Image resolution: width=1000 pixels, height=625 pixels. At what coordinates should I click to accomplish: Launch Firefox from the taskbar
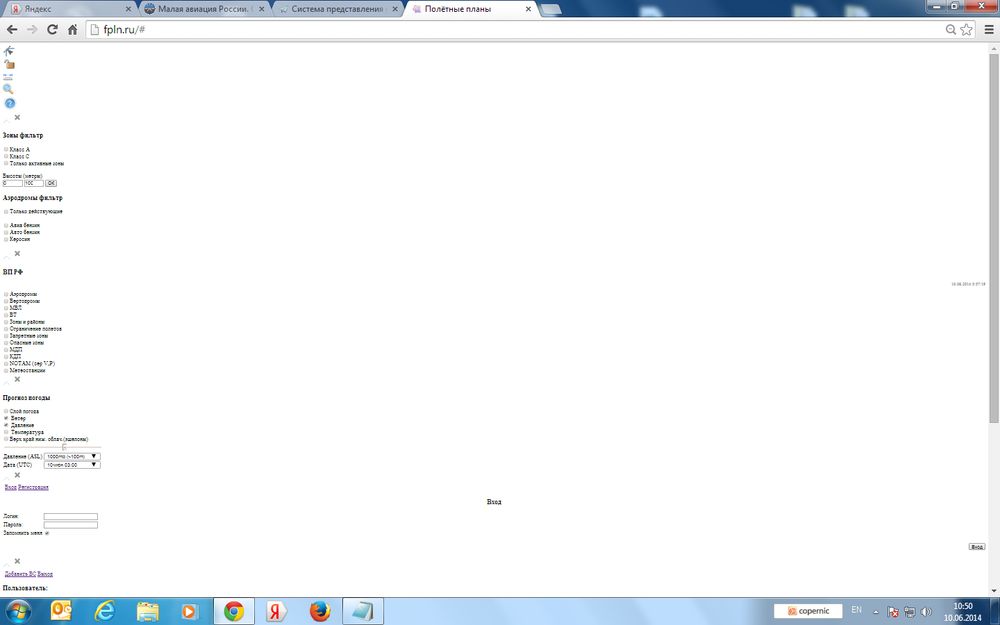[320, 610]
